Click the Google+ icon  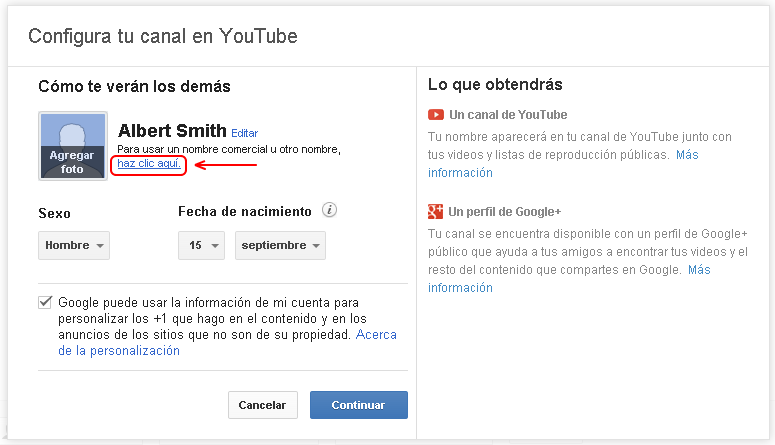[435, 212]
